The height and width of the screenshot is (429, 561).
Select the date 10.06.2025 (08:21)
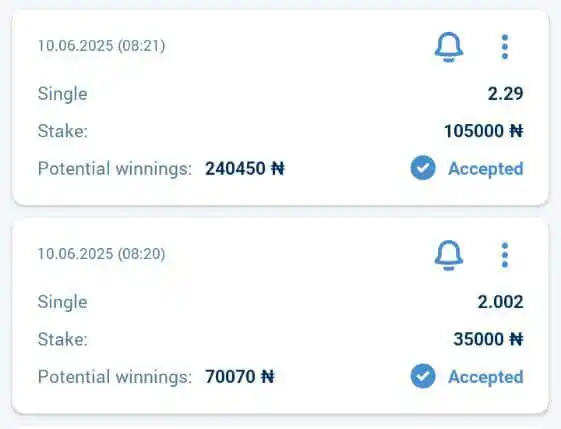pyautogui.click(x=101, y=46)
